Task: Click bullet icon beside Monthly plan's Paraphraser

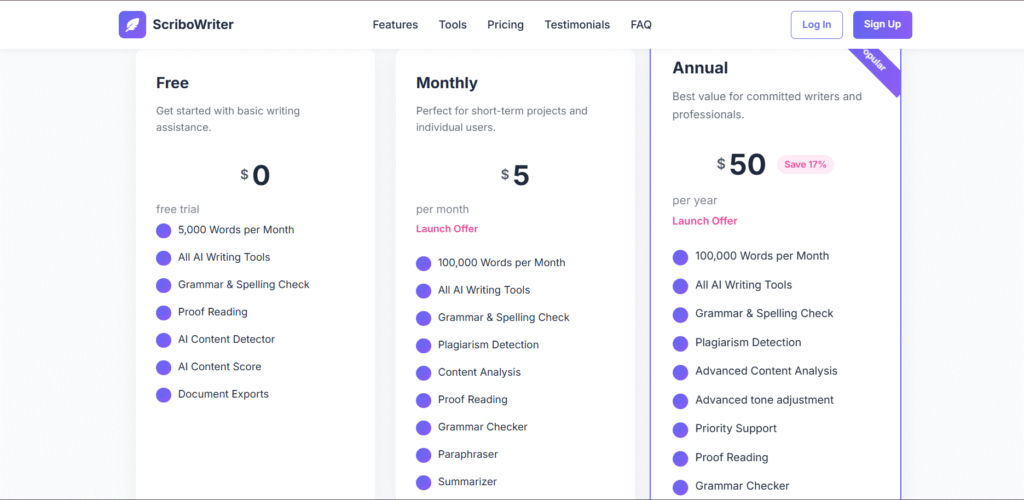Action: pos(424,455)
